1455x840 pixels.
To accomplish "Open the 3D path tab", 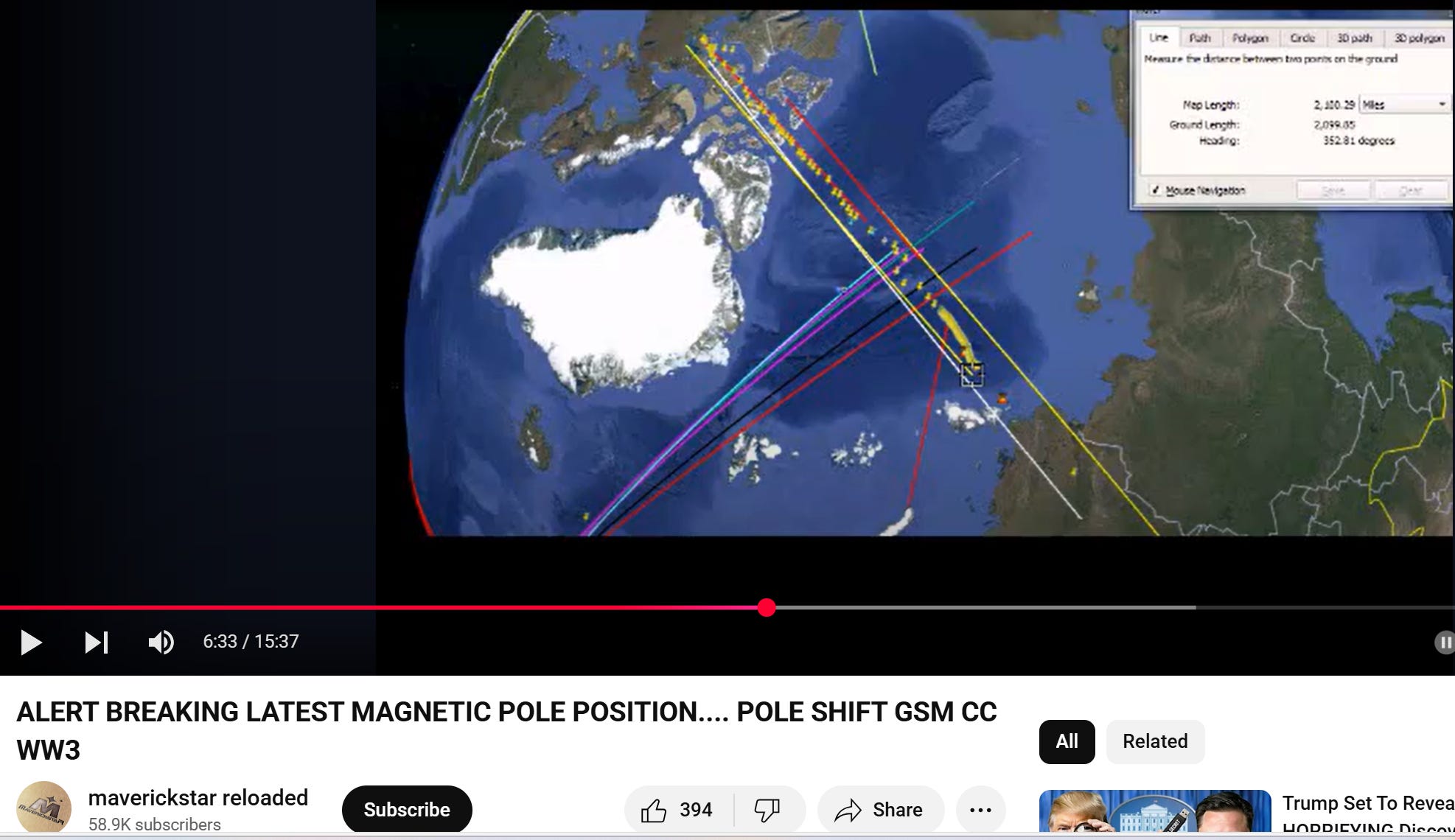I will coord(1355,38).
